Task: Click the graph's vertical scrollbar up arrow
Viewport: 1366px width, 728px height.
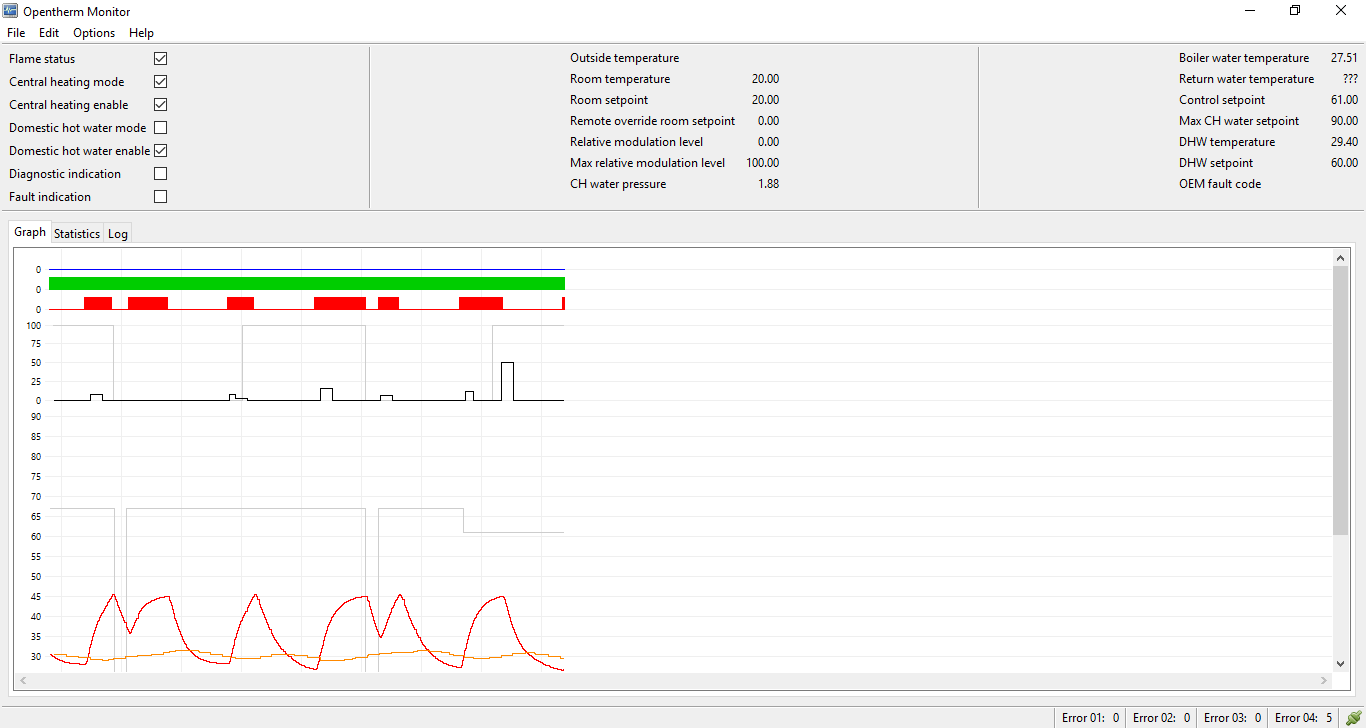Action: pyautogui.click(x=1341, y=258)
